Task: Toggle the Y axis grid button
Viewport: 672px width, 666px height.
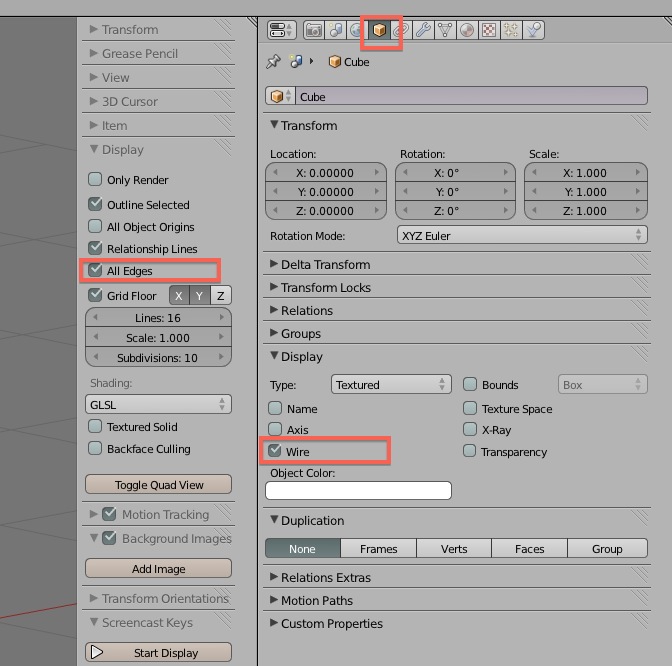Action: tap(200, 296)
